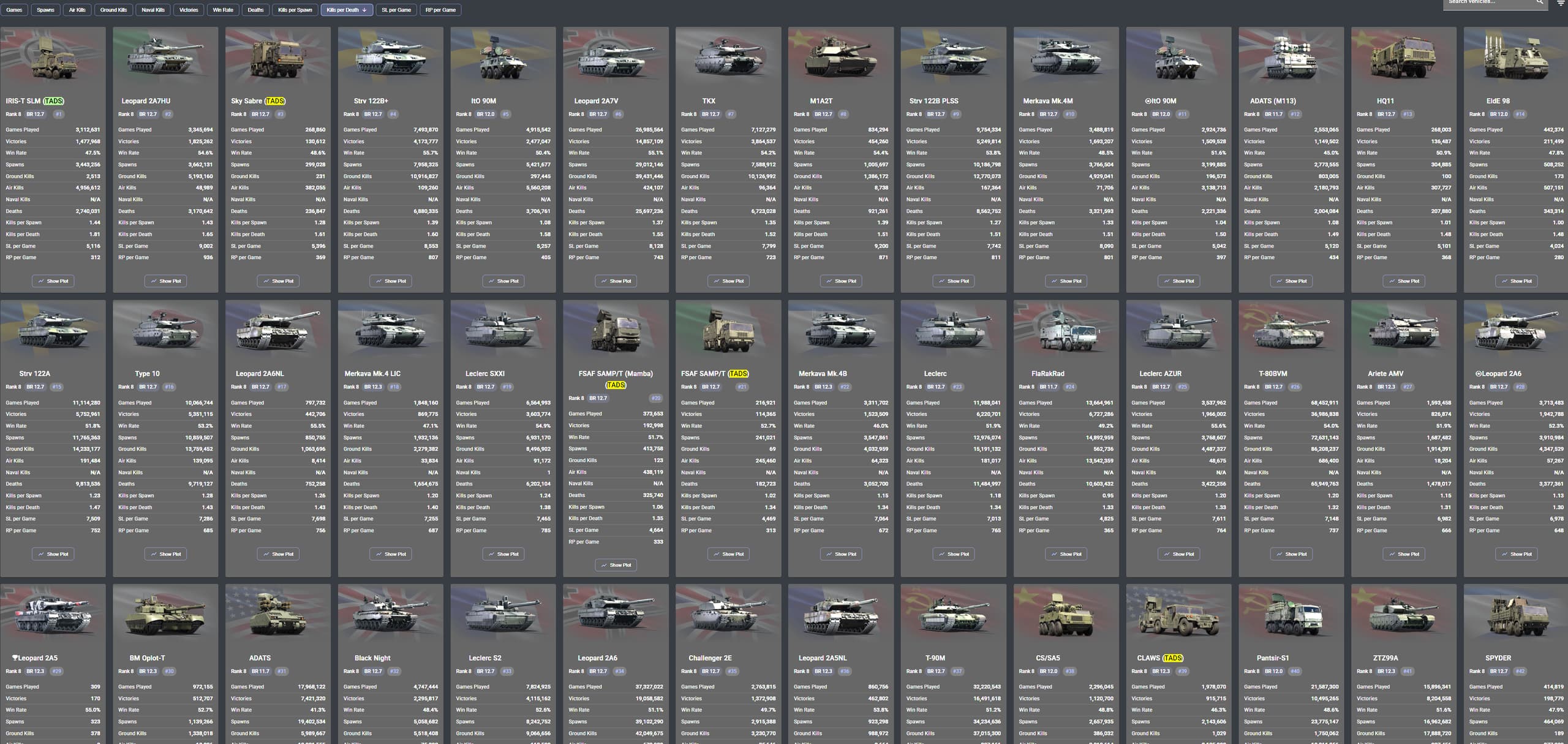Open the filter icon at top right
This screenshot has width=1568, height=744.
coord(1561,3)
